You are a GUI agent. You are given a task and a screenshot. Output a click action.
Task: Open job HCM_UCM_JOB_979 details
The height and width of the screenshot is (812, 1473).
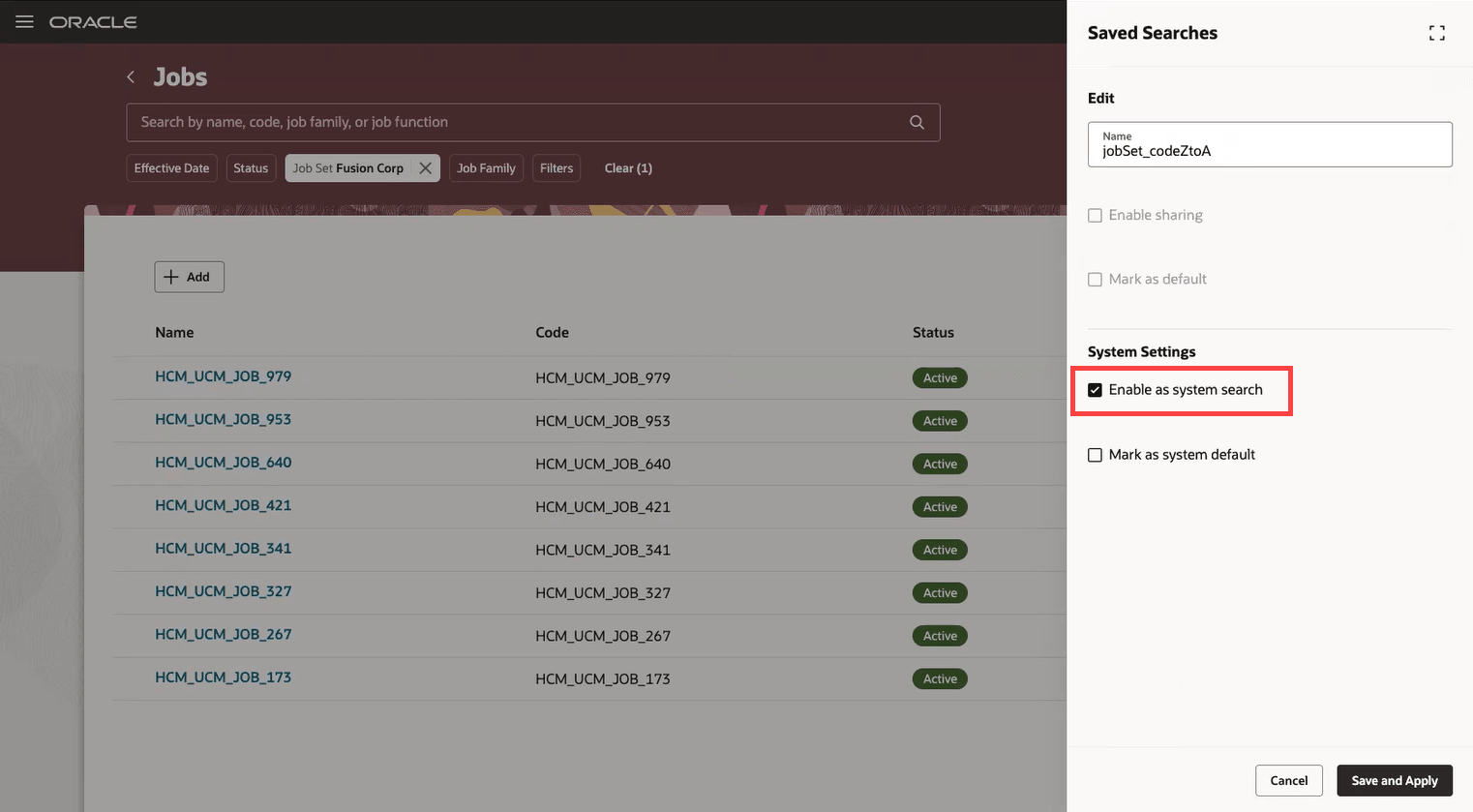point(224,376)
